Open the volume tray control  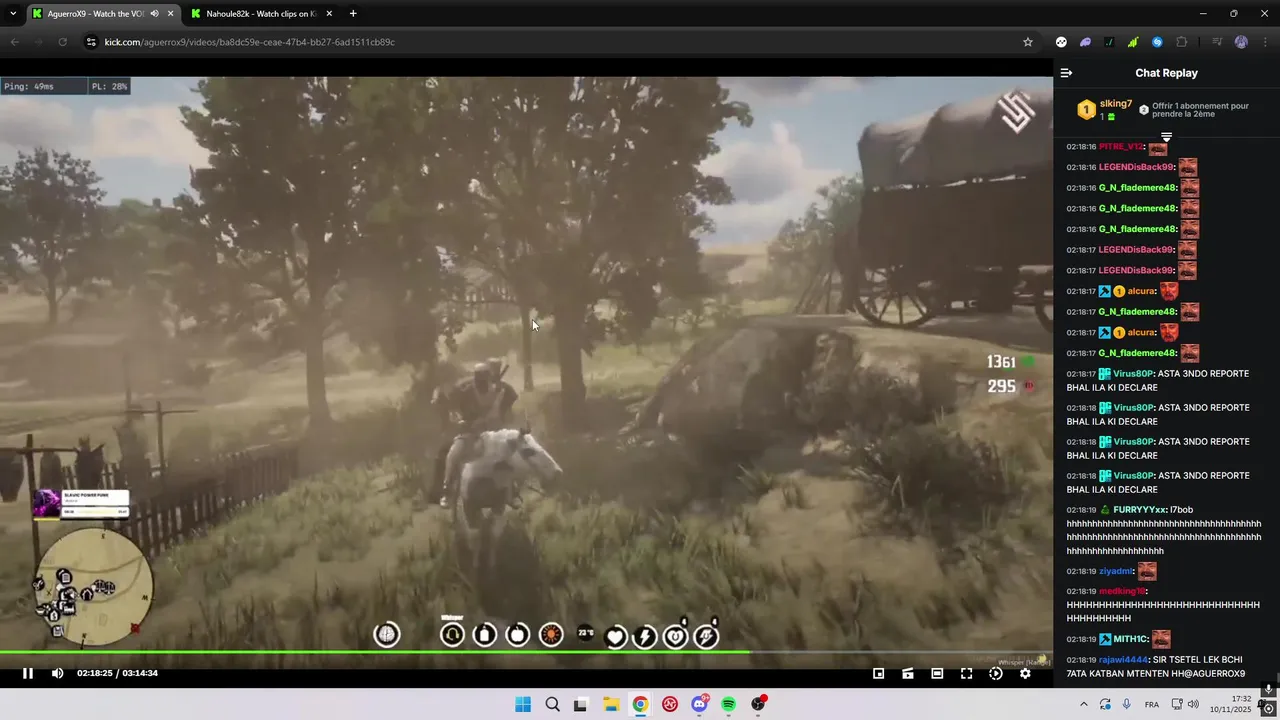point(1192,704)
